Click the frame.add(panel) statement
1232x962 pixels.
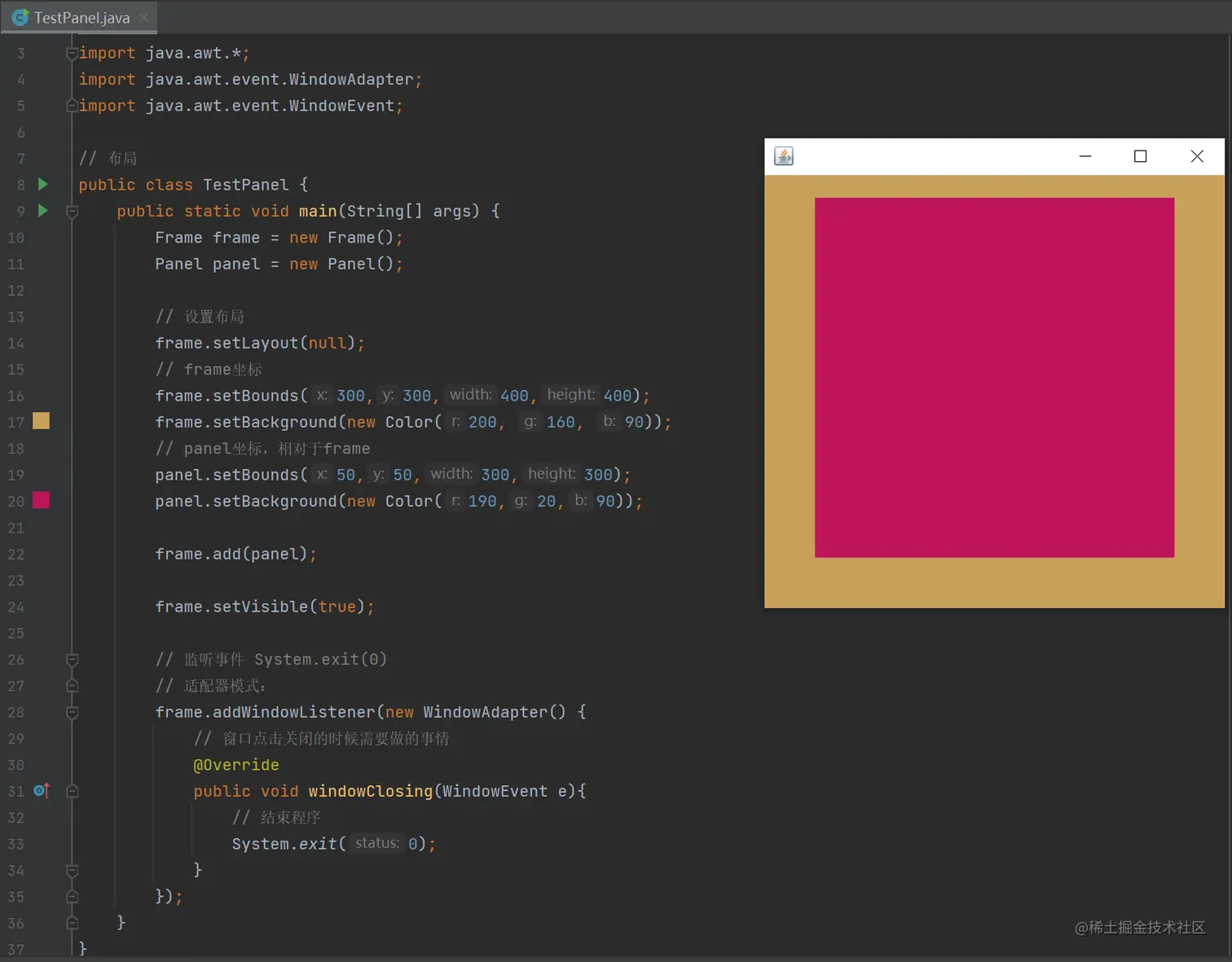[236, 554]
